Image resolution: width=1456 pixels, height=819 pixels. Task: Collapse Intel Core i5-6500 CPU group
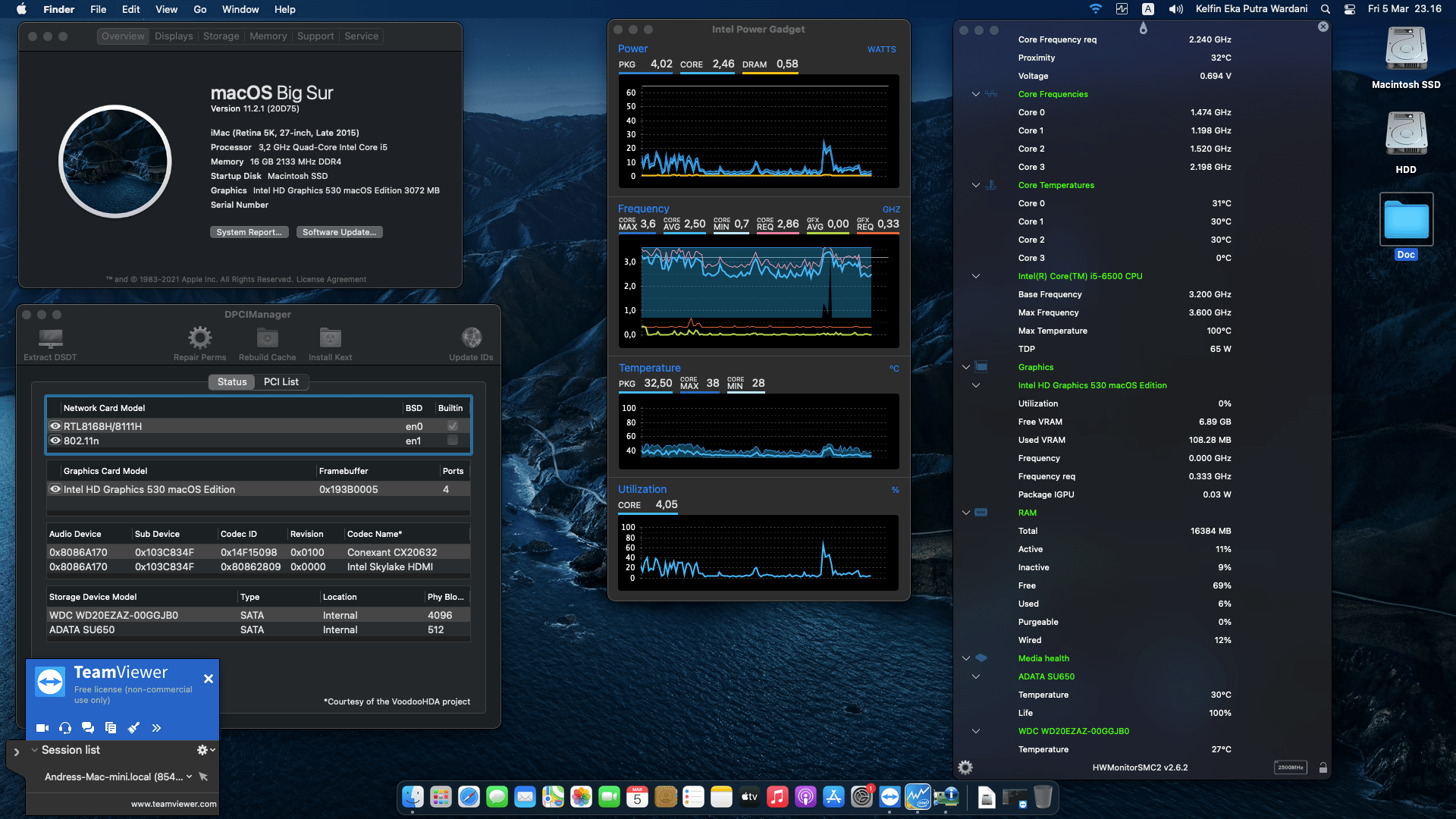click(976, 276)
